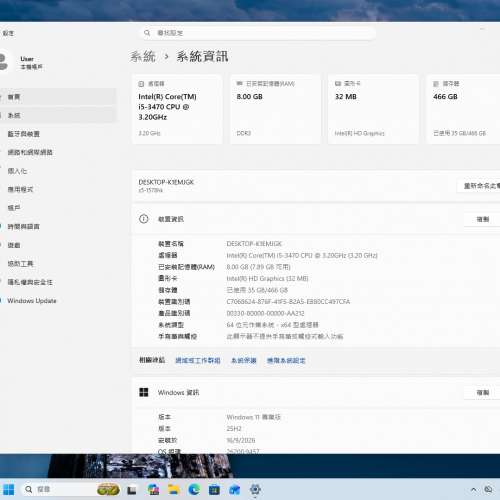Click the DESKTOP-K1EMJGK PC name heading
Image resolution: width=500 pixels, height=500 pixels.
coord(166,182)
